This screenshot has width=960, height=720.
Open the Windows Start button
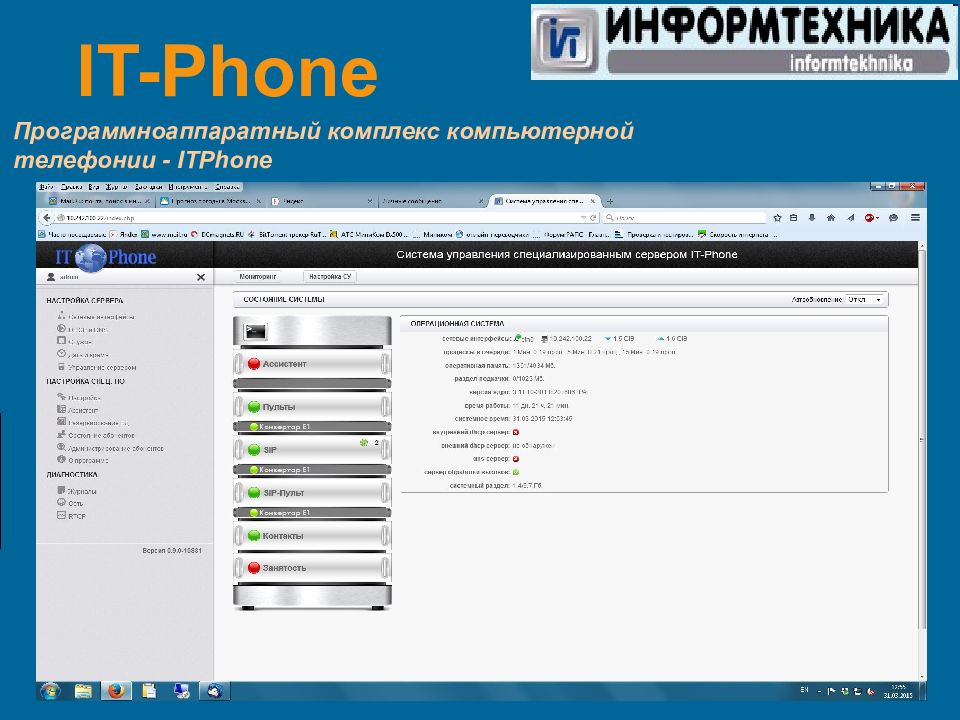[50, 691]
